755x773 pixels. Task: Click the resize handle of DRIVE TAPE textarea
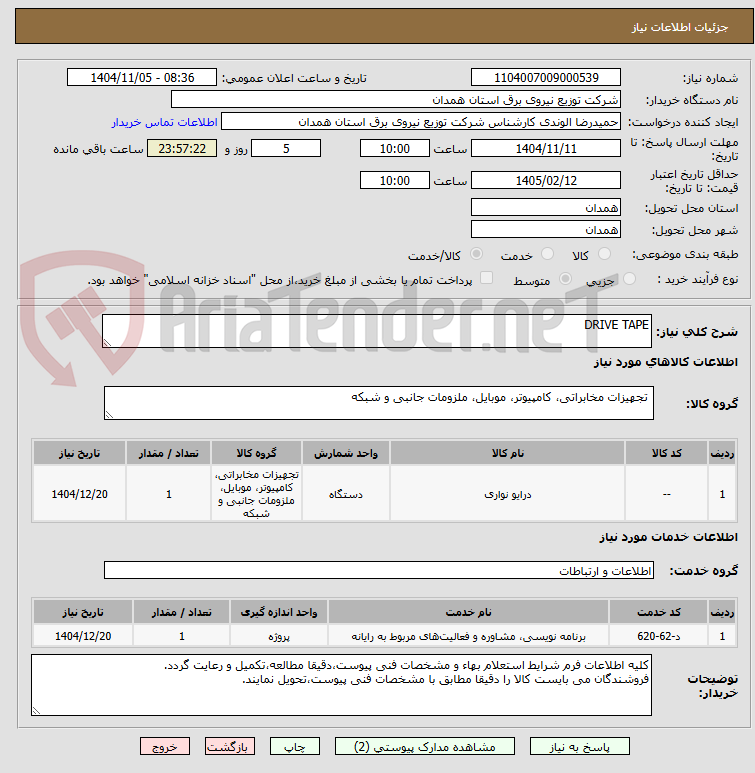point(108,343)
